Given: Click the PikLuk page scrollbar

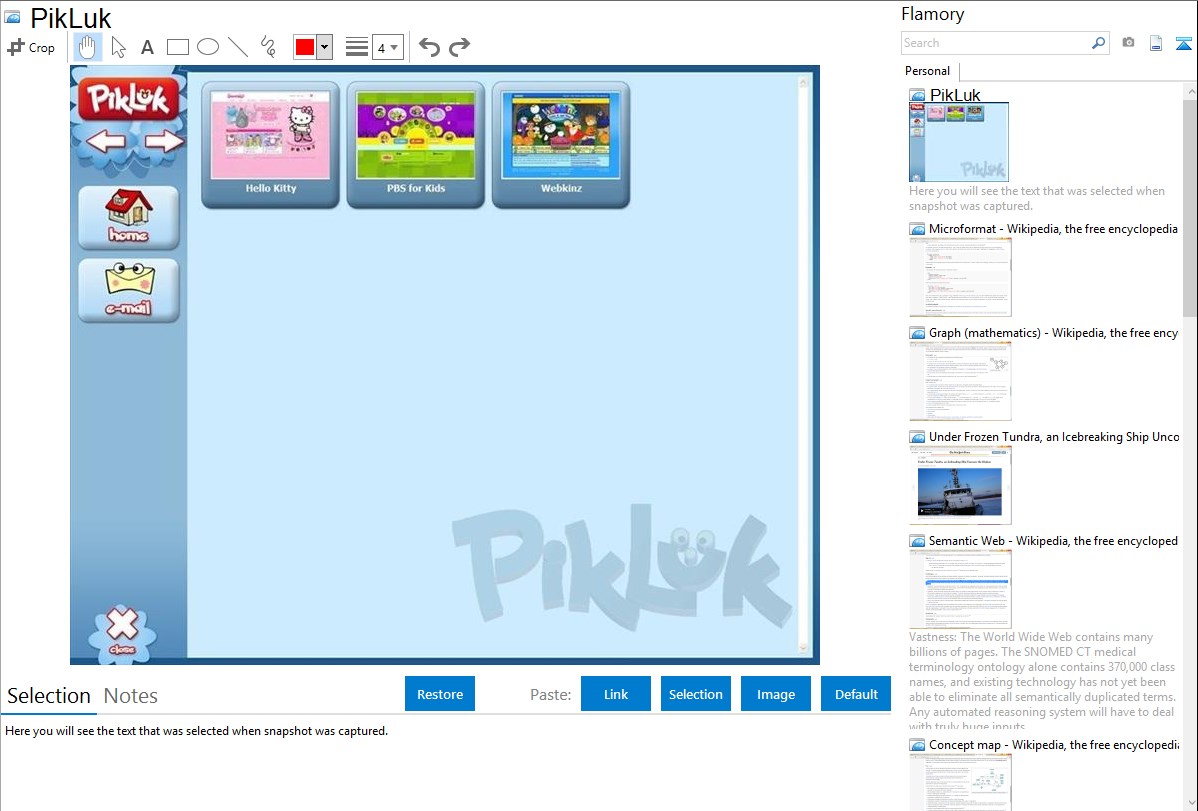Looking at the screenshot, I should [803, 365].
